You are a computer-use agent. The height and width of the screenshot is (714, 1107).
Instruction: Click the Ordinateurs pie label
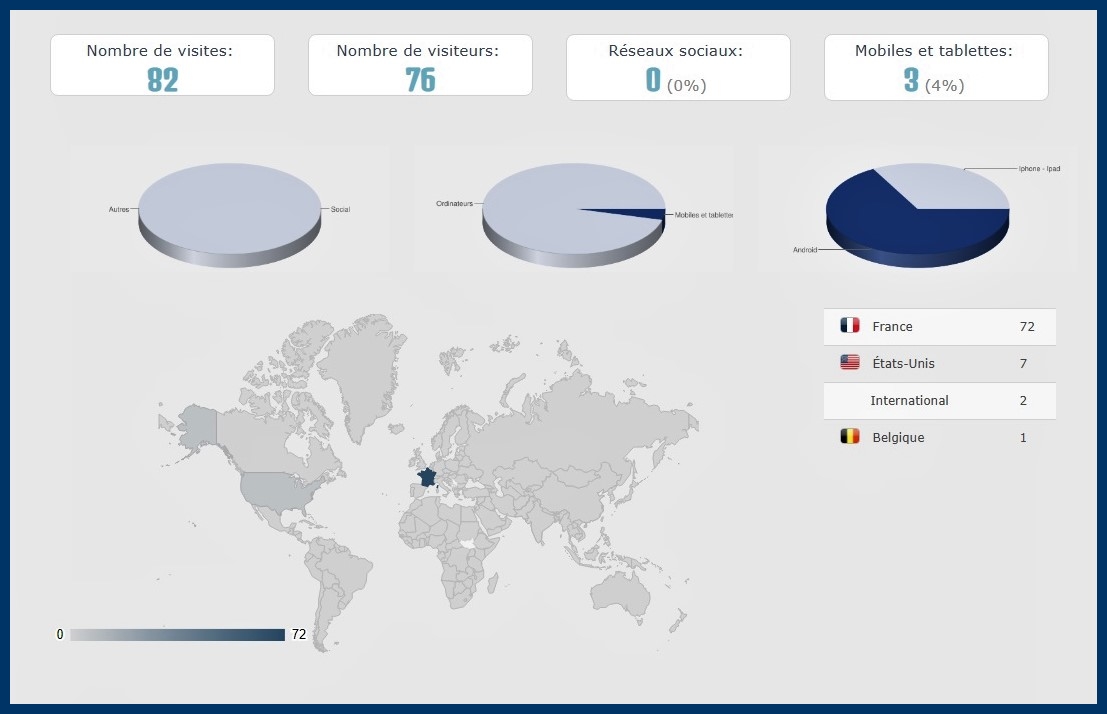point(454,203)
